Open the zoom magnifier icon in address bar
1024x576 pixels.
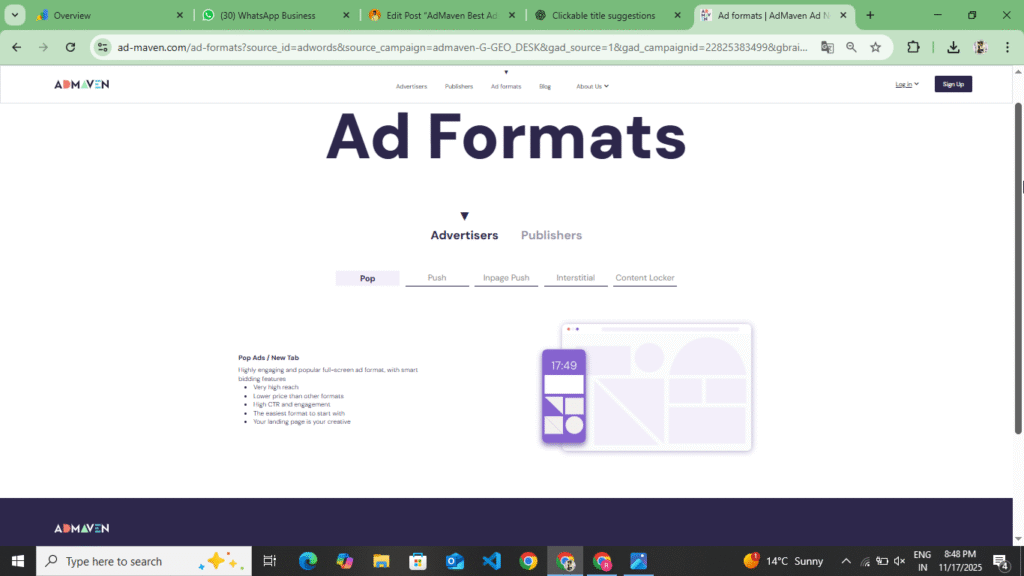[849, 47]
